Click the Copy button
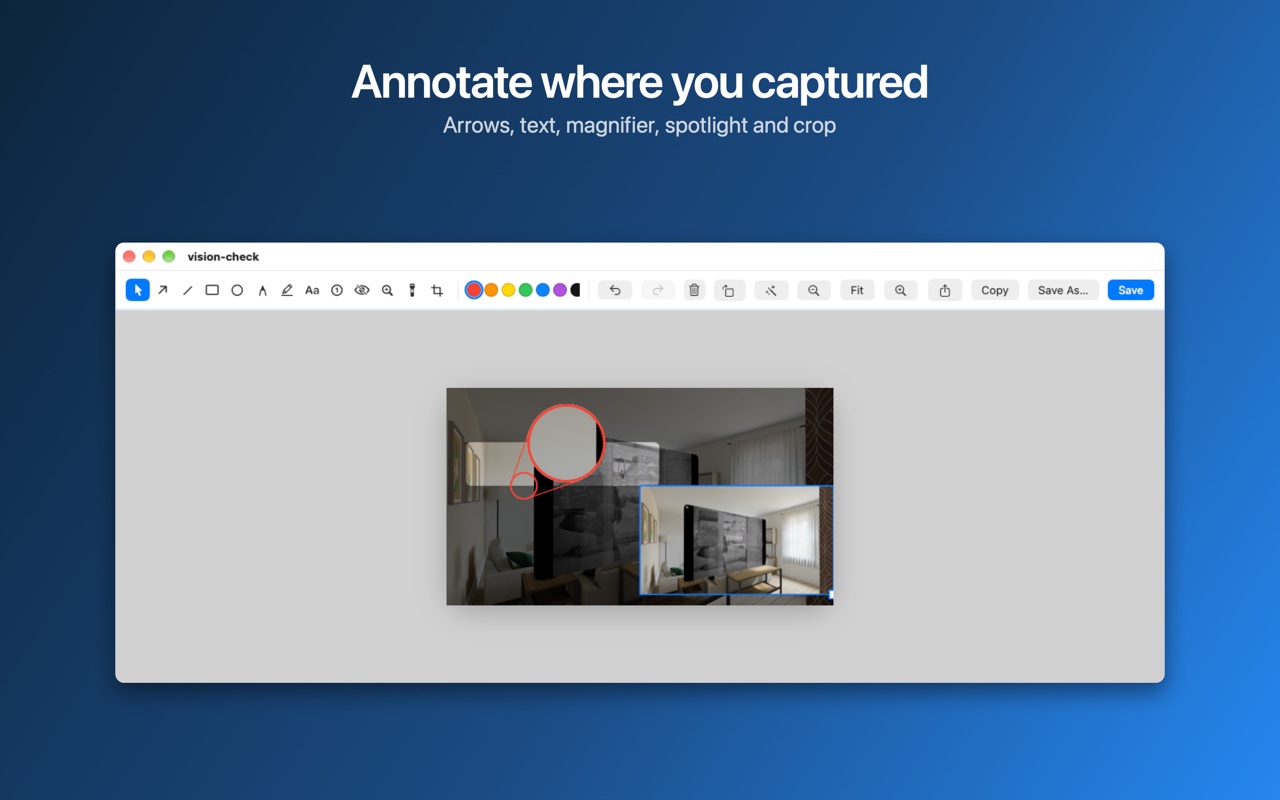The width and height of the screenshot is (1280, 800). click(x=995, y=290)
